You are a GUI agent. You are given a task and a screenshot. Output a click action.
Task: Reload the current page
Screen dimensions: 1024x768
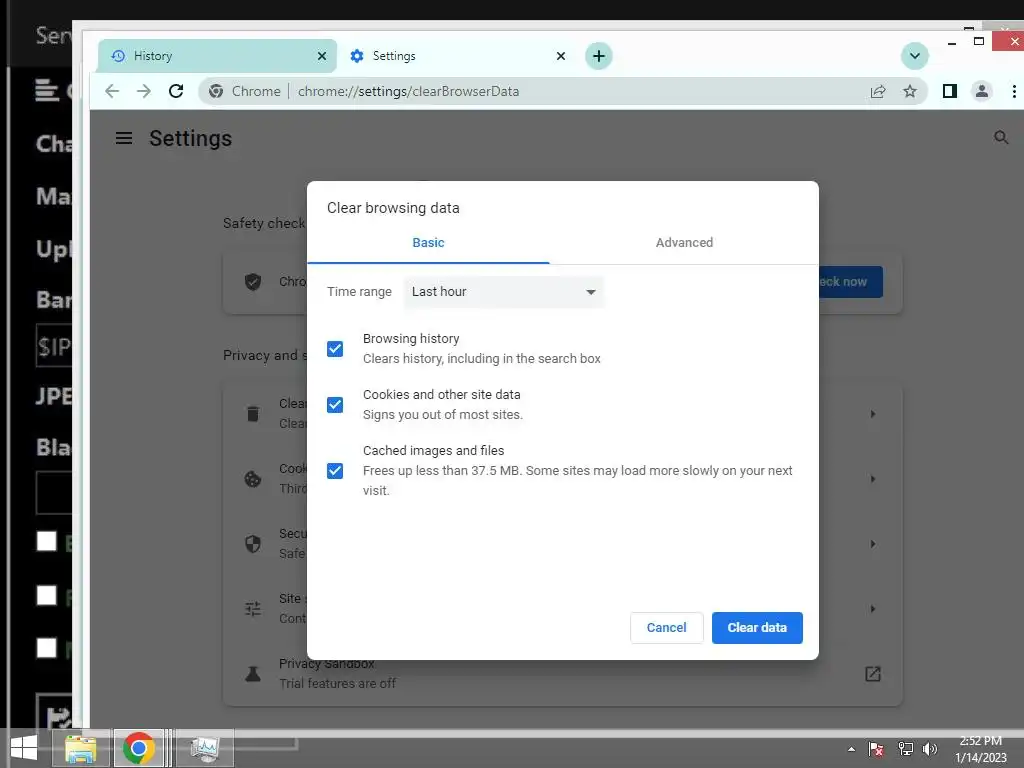point(176,91)
